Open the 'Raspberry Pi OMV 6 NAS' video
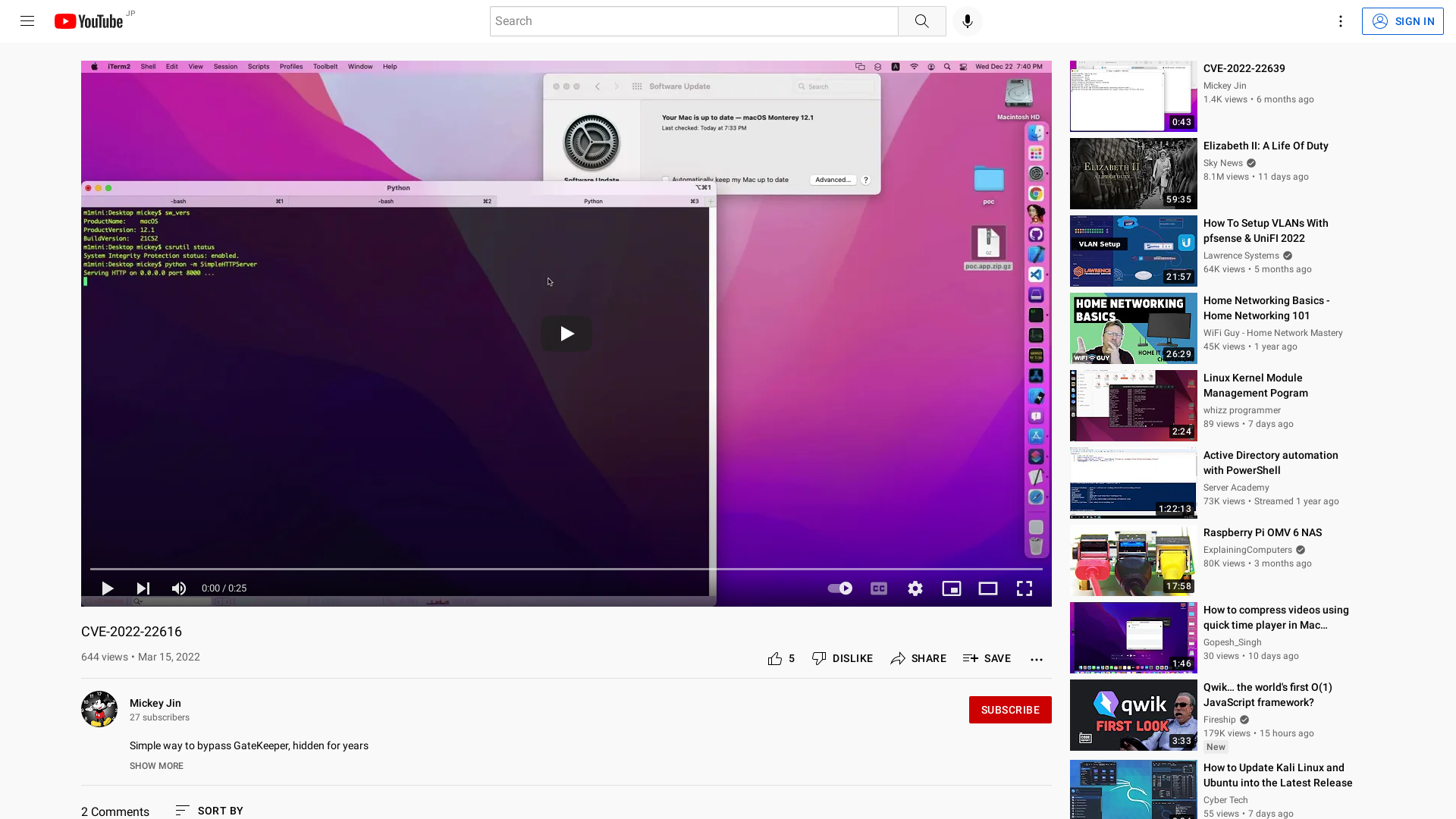Screen dimensions: 1456x819 1262,532
